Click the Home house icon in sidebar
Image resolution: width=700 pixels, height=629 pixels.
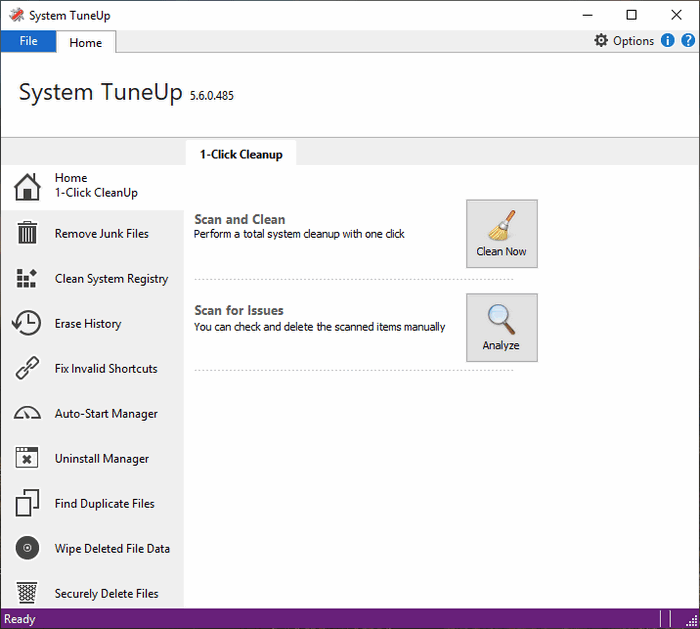pyautogui.click(x=27, y=187)
